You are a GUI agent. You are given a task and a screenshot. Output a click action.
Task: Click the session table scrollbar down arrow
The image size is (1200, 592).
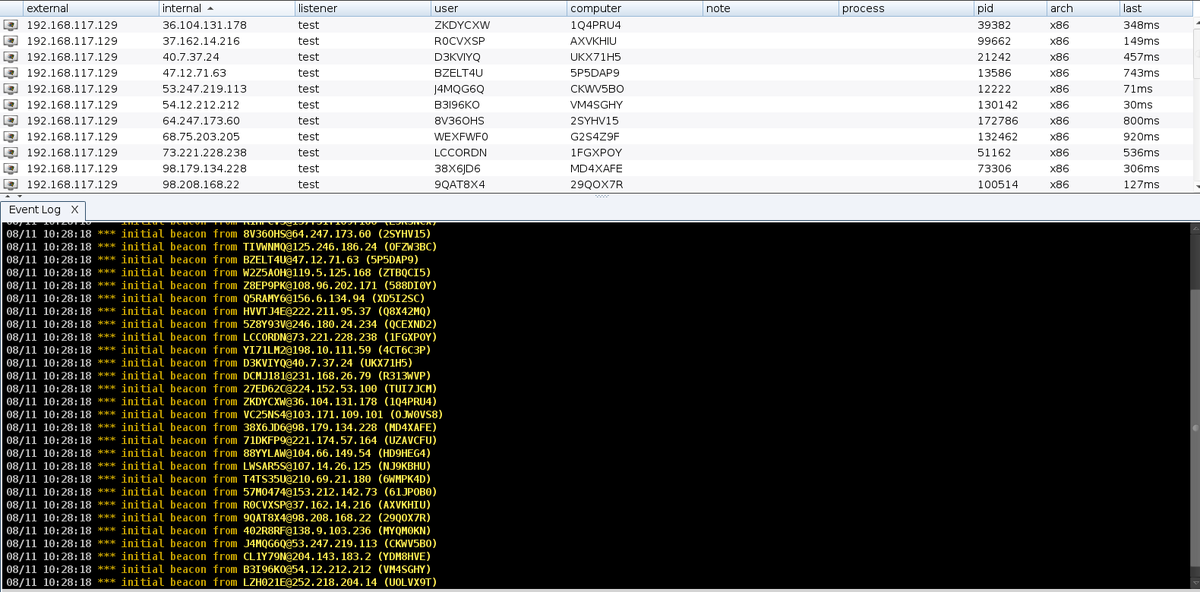click(1195, 186)
